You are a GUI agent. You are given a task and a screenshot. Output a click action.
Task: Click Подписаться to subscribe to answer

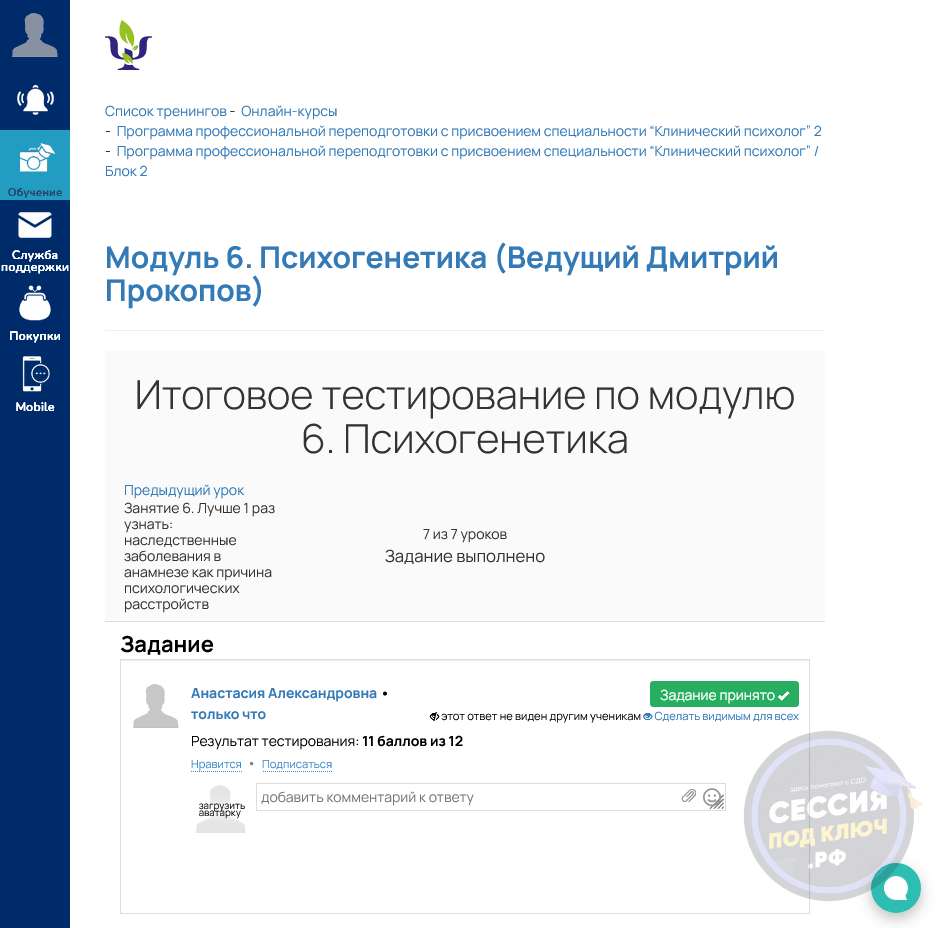click(296, 764)
